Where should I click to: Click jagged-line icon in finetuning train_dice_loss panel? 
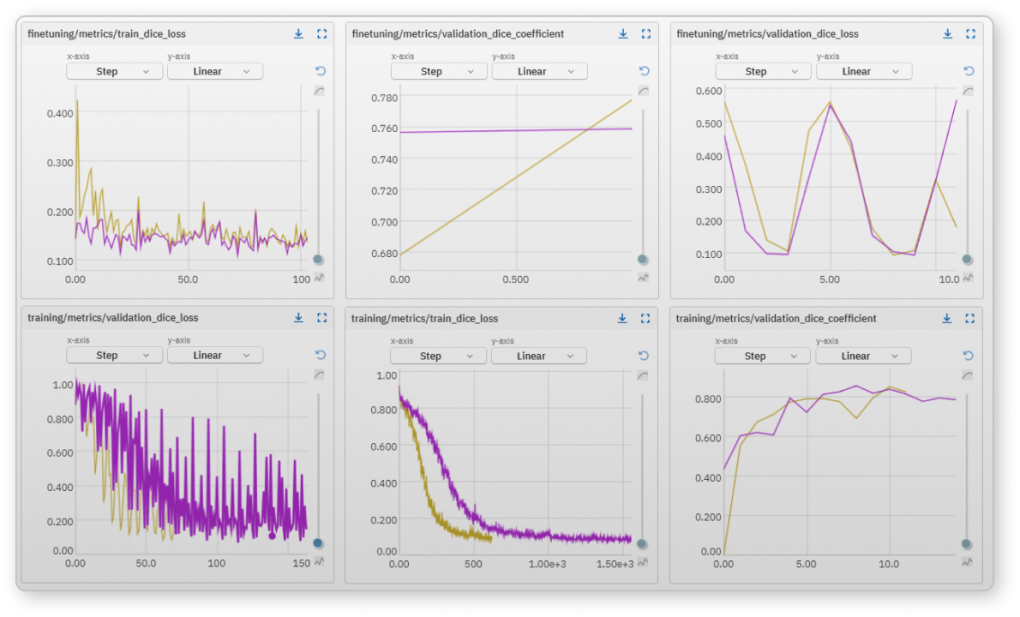319,278
